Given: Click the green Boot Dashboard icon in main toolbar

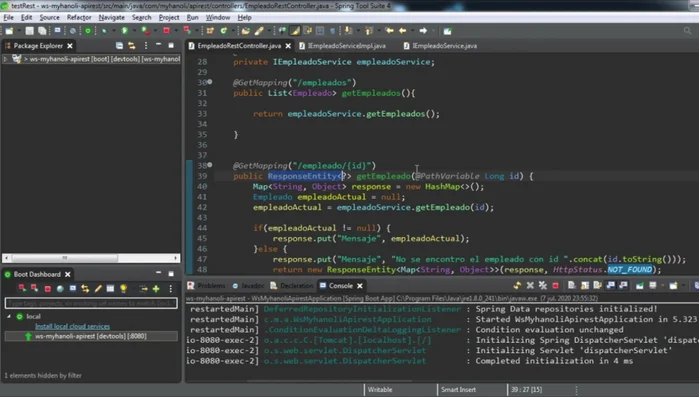Looking at the screenshot, I should 88,31.
